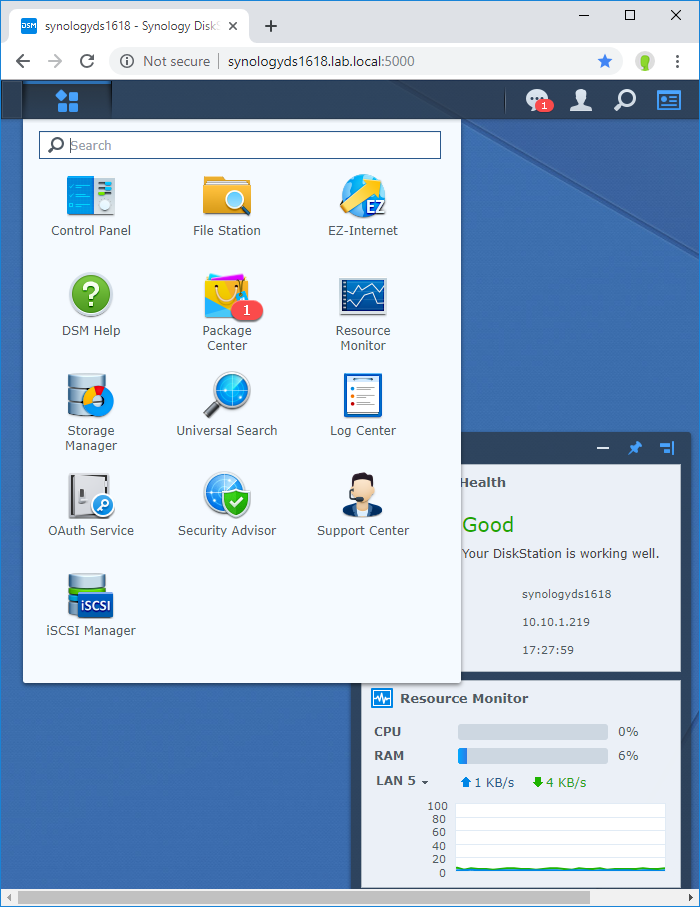The height and width of the screenshot is (907, 700).
Task: Go back in browser
Action: pyautogui.click(x=23, y=61)
